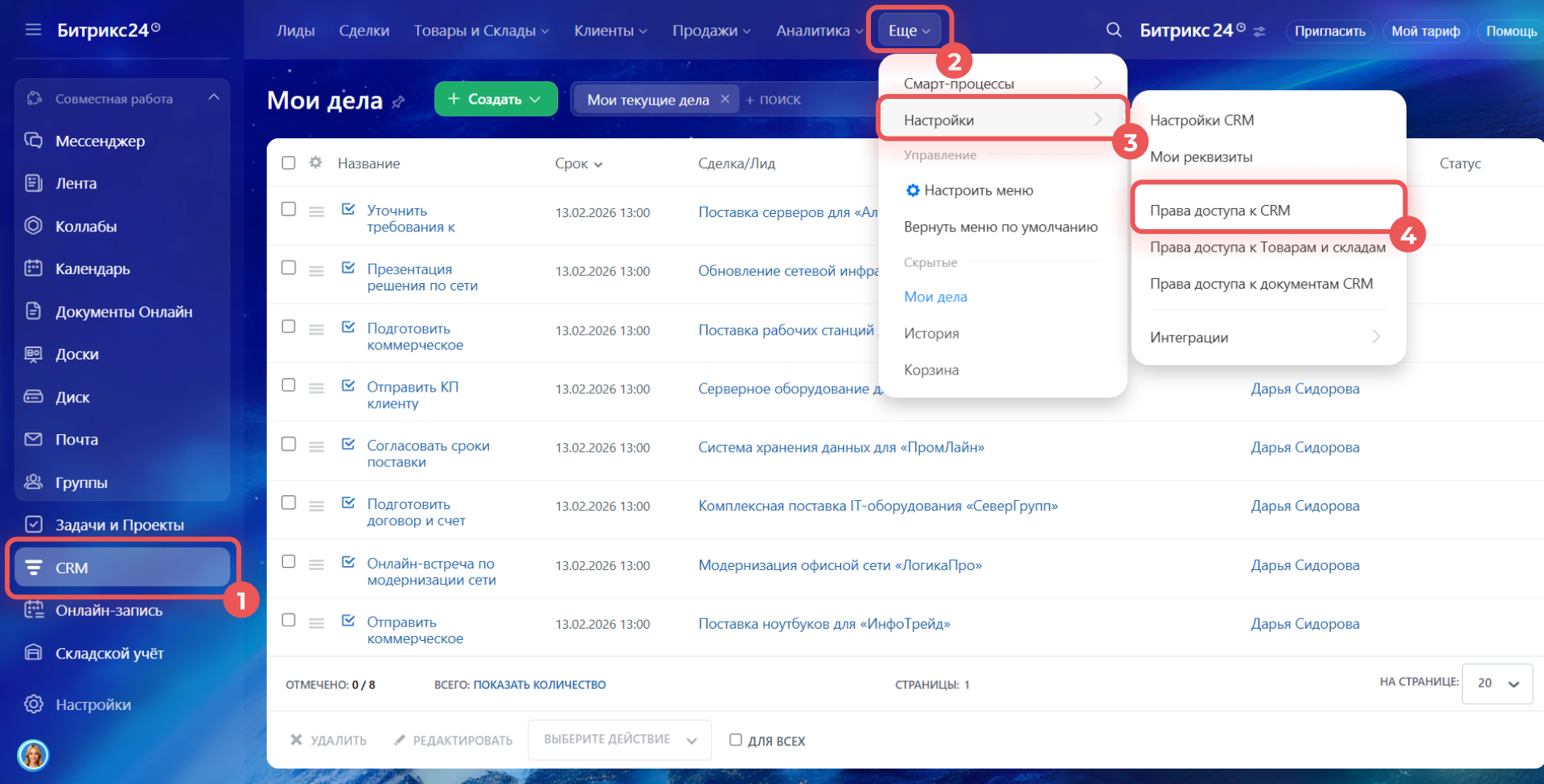Click the Диск icon in left sidebar
This screenshot has width=1544, height=784.
(33, 396)
